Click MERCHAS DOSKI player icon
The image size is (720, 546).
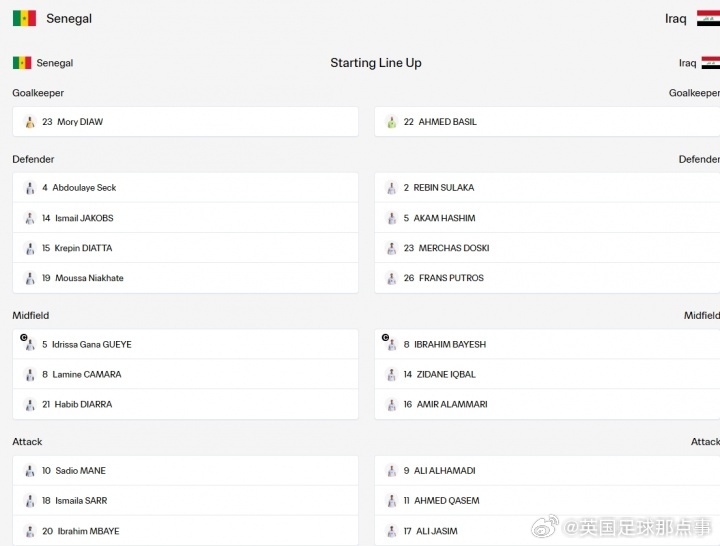[392, 248]
